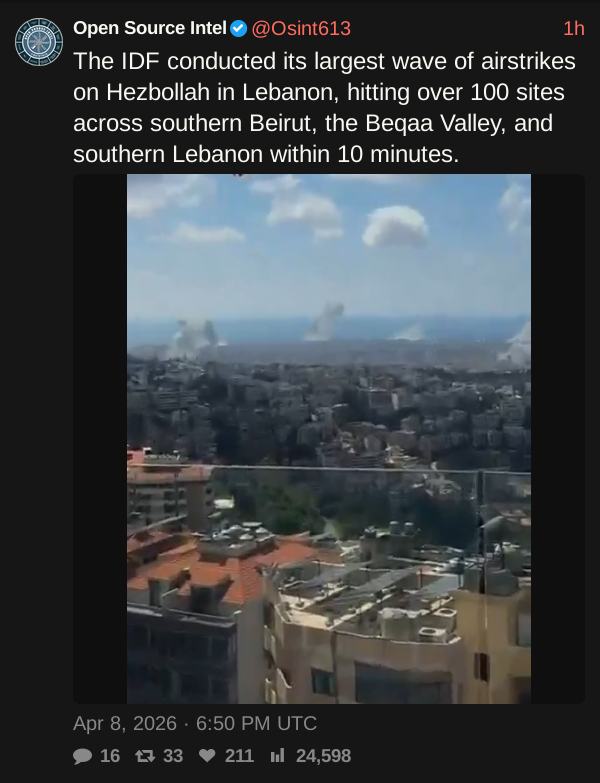The width and height of the screenshot is (600, 783).
Task: Open the Open Source Intel profile avatar
Action: [x=39, y=42]
